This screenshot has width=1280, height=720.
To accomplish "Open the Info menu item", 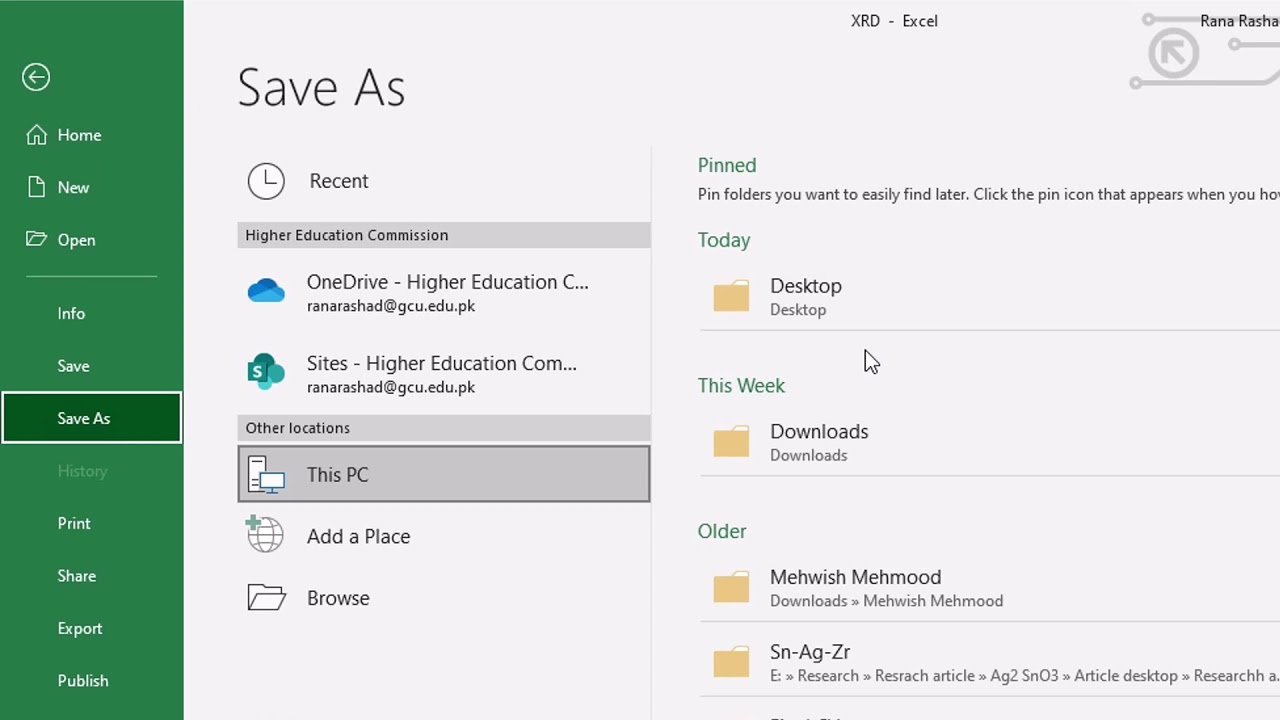I will [x=71, y=313].
